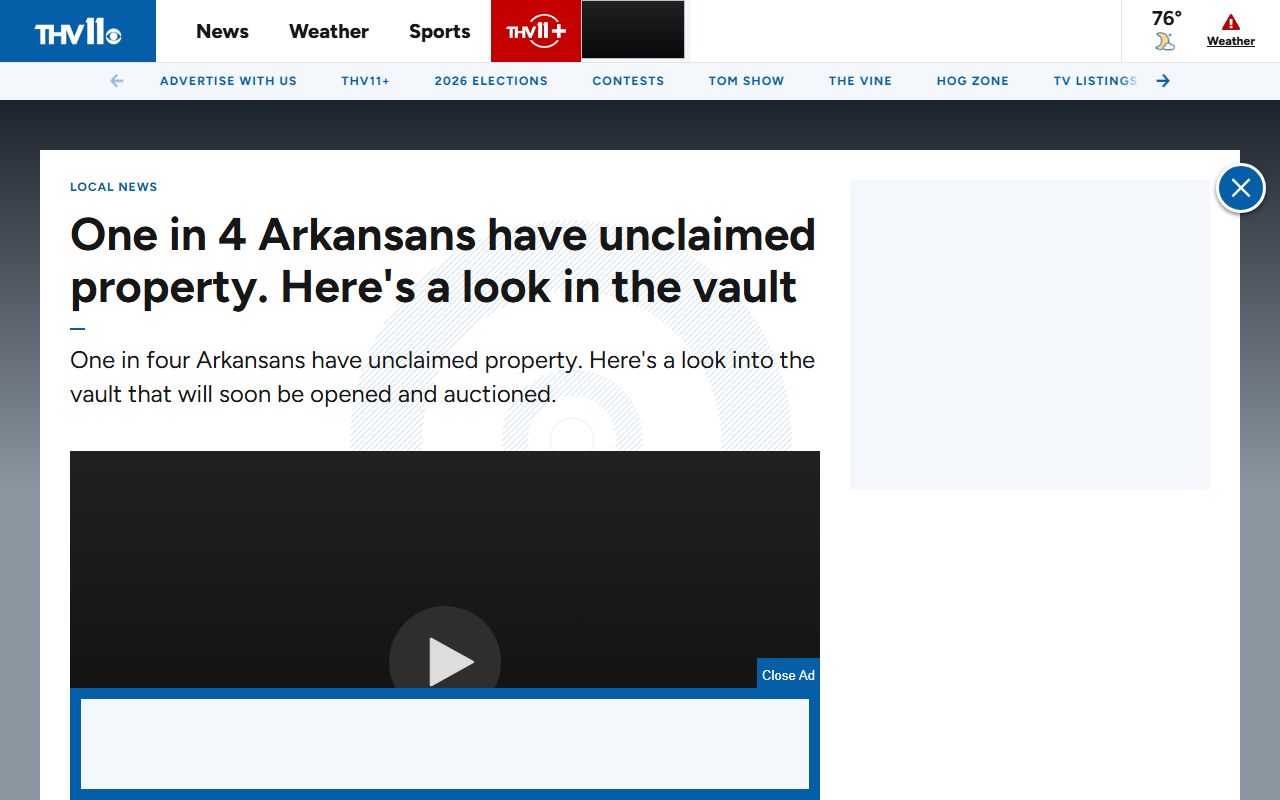
Task: Click the article summary paragraph
Action: [442, 377]
